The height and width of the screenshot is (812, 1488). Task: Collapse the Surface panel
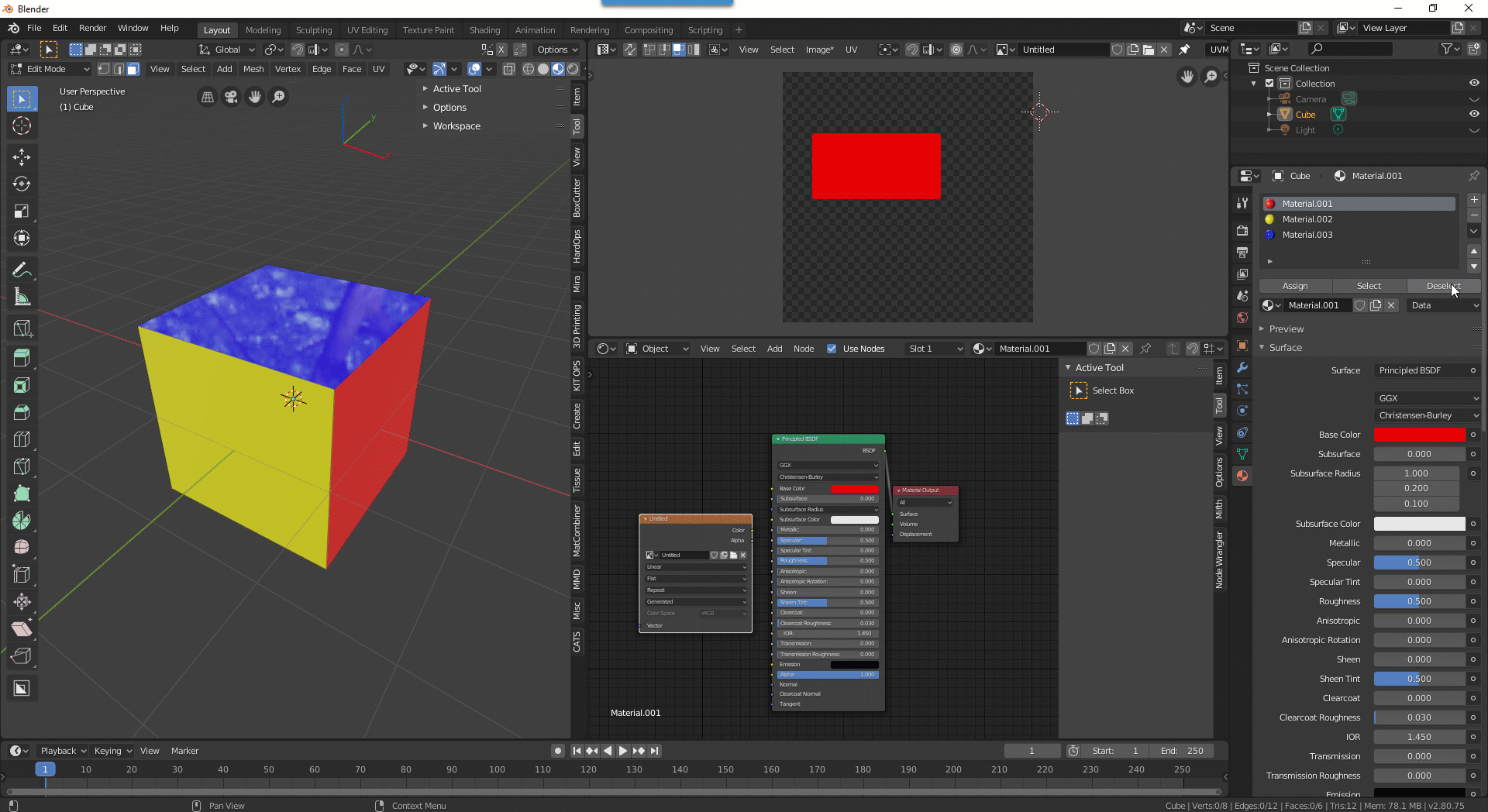click(x=1285, y=348)
